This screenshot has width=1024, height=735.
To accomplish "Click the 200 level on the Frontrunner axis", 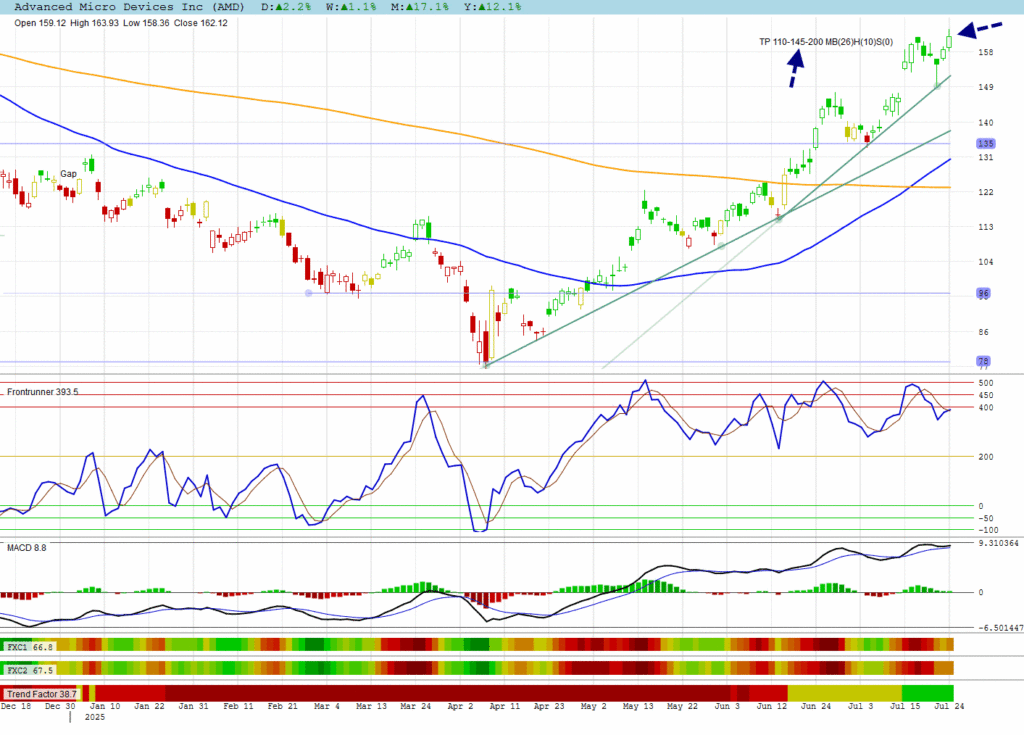I will point(985,457).
